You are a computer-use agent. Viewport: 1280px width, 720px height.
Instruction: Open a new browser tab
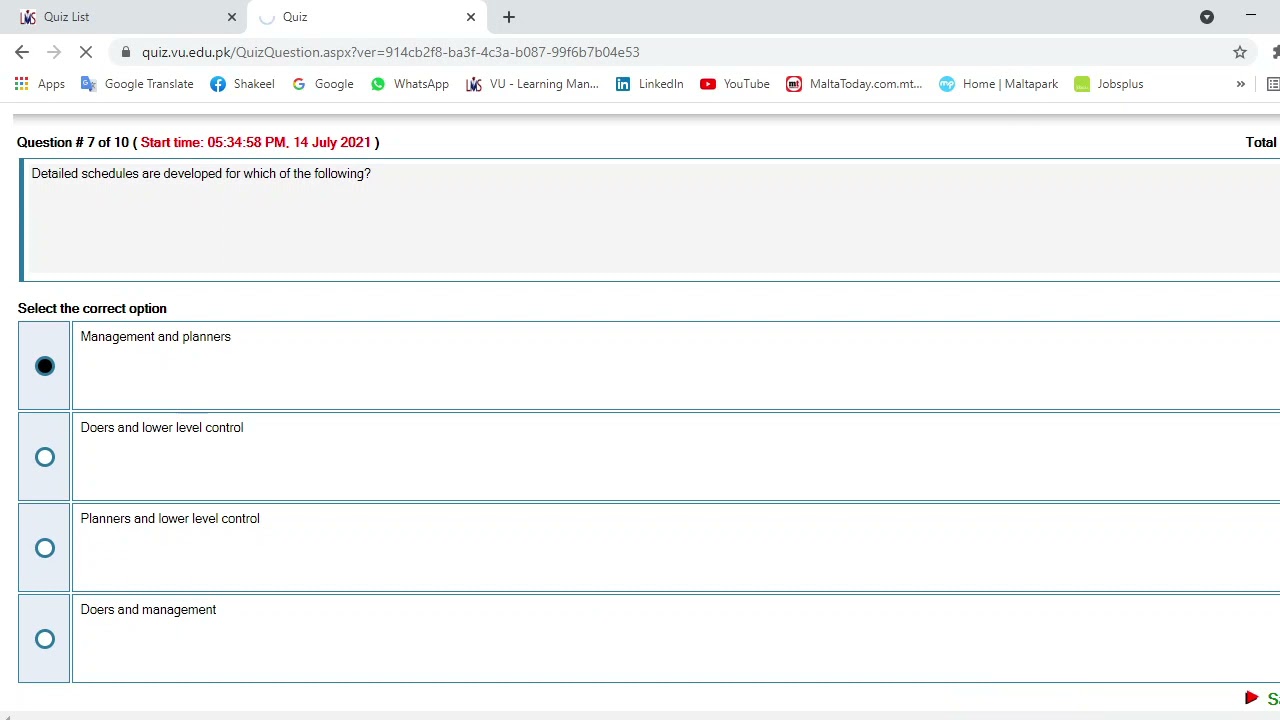tap(509, 17)
